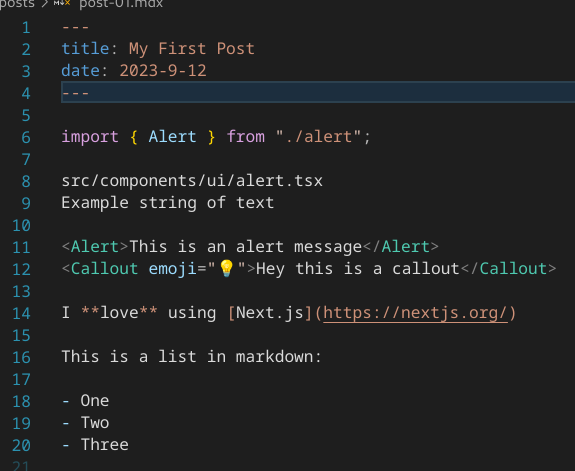Place cursor in highlighted line 4 dashes
Viewport: 575px width, 471px height.
75,93
